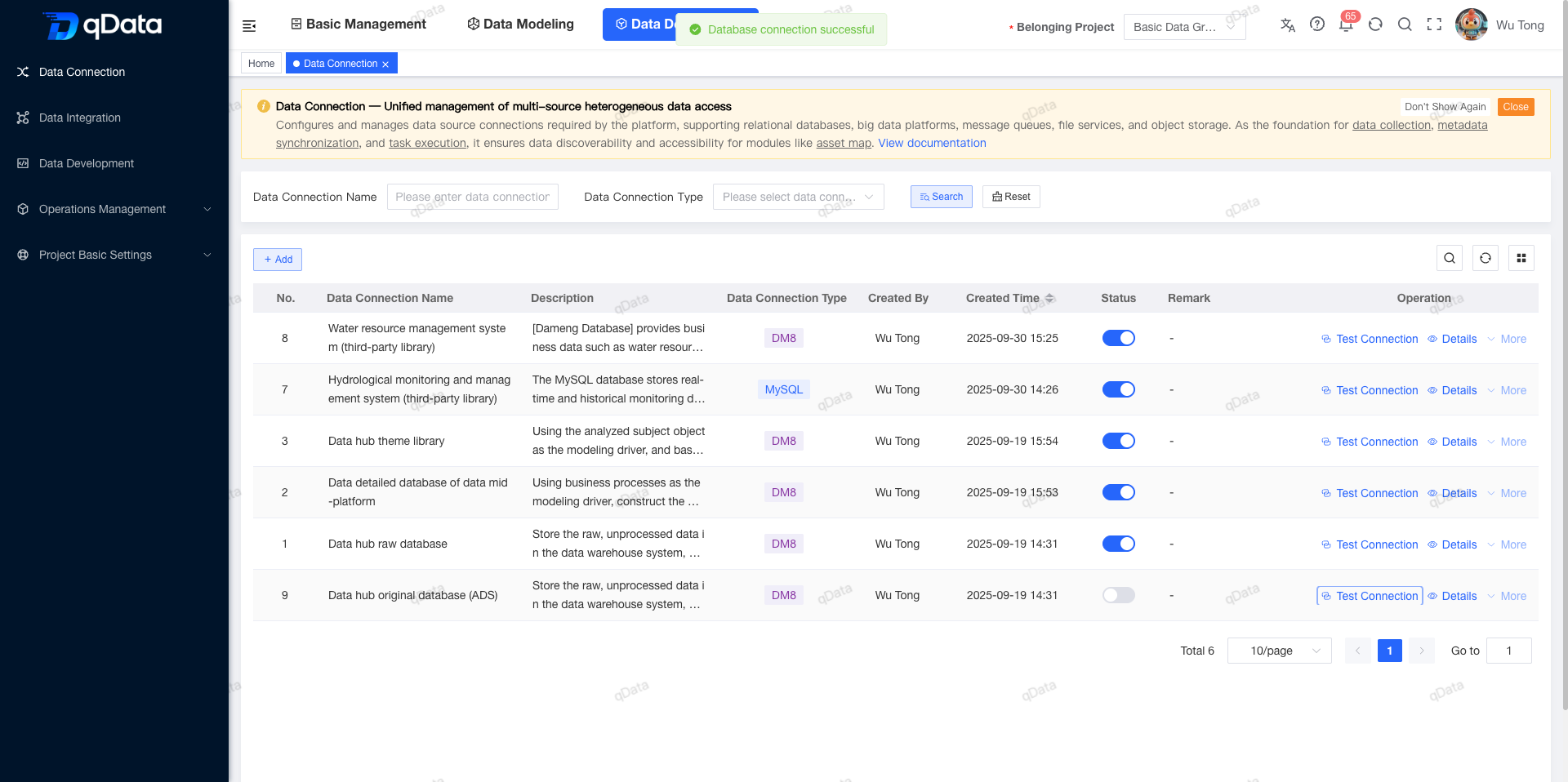1568x782 pixels.
Task: Dismiss Database connection successful toast
Action: click(782, 29)
